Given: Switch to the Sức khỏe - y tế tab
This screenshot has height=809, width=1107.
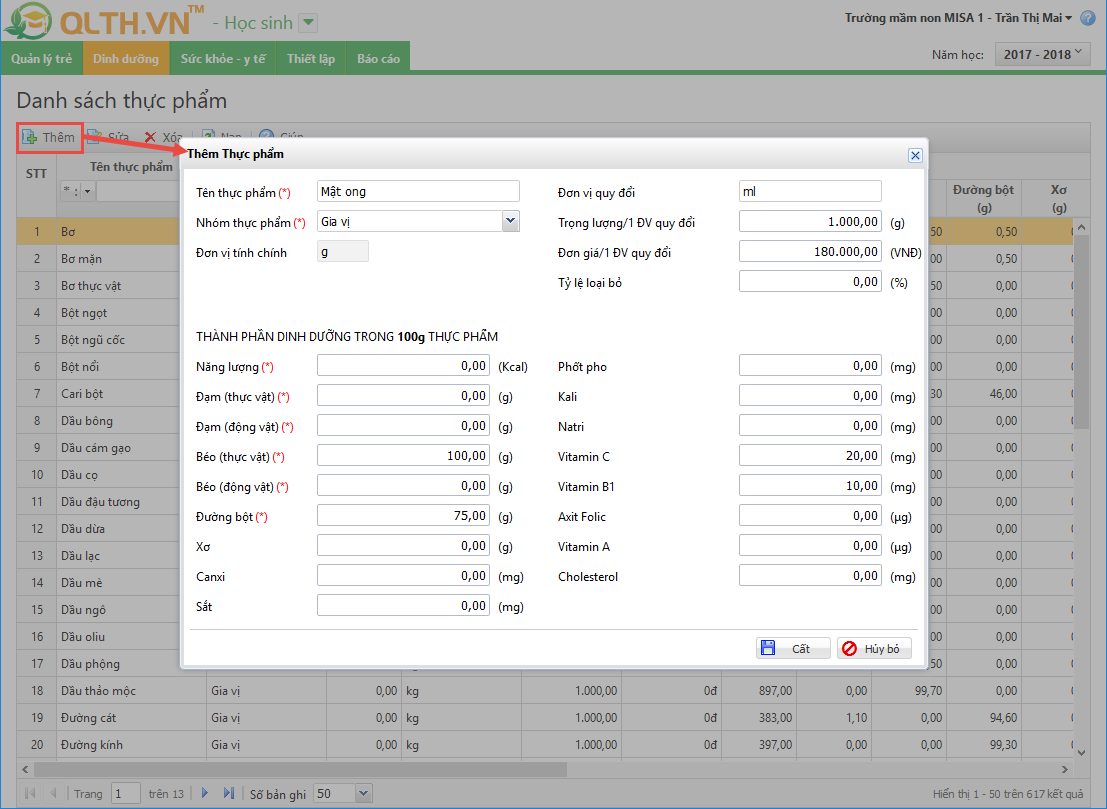Looking at the screenshot, I should [222, 59].
